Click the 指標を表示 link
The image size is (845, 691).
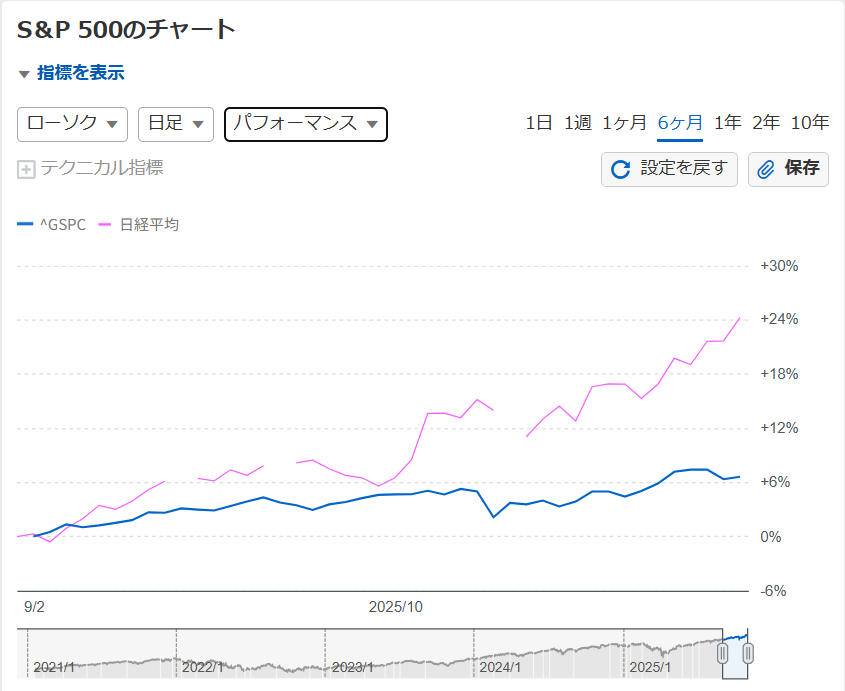(x=80, y=73)
